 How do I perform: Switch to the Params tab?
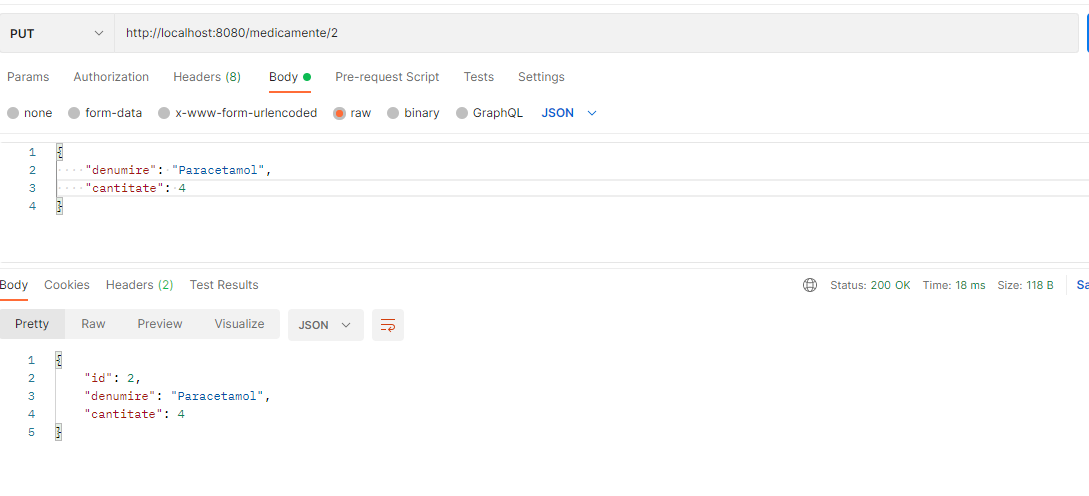pyautogui.click(x=28, y=77)
